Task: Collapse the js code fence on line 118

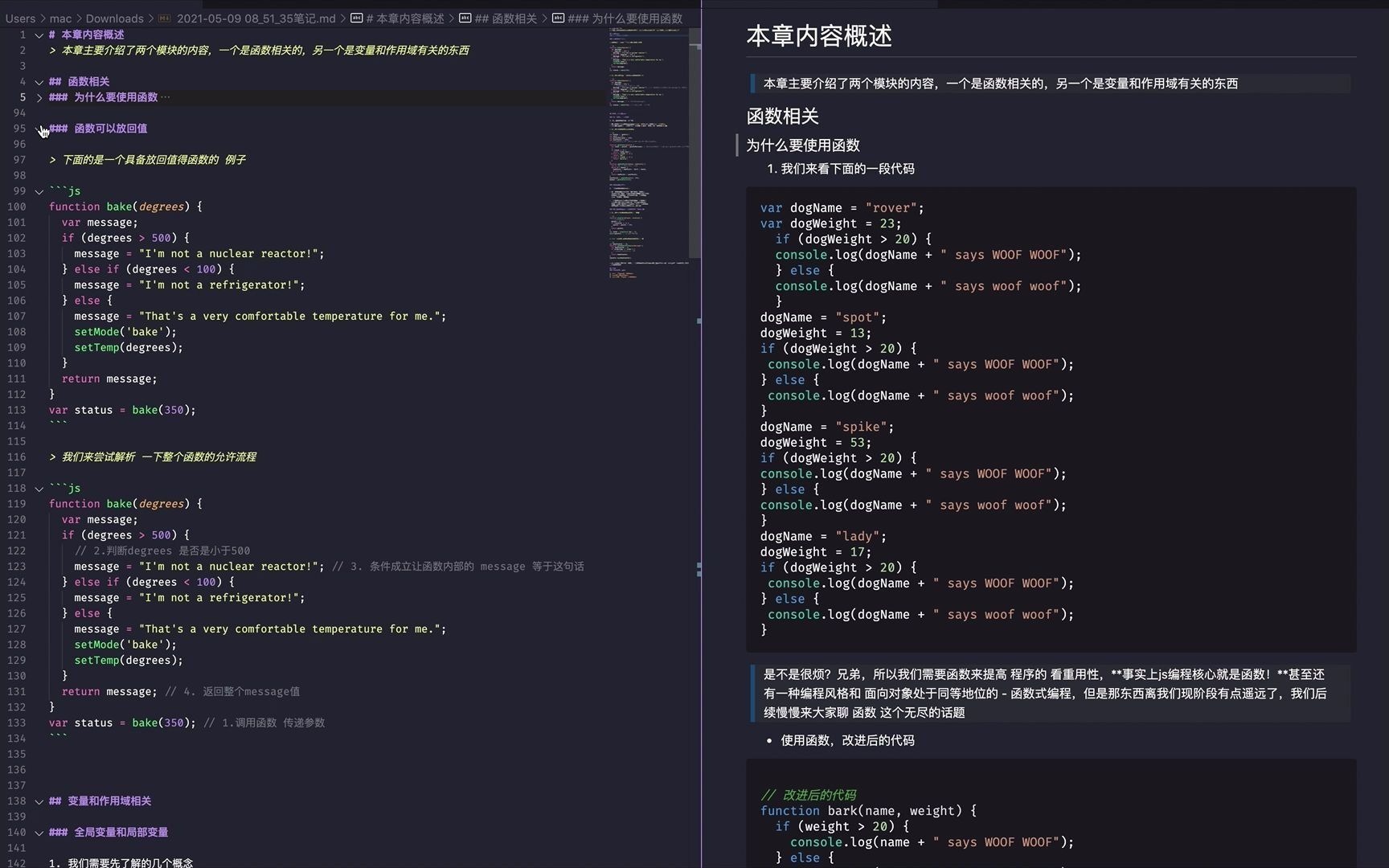Action: click(39, 489)
